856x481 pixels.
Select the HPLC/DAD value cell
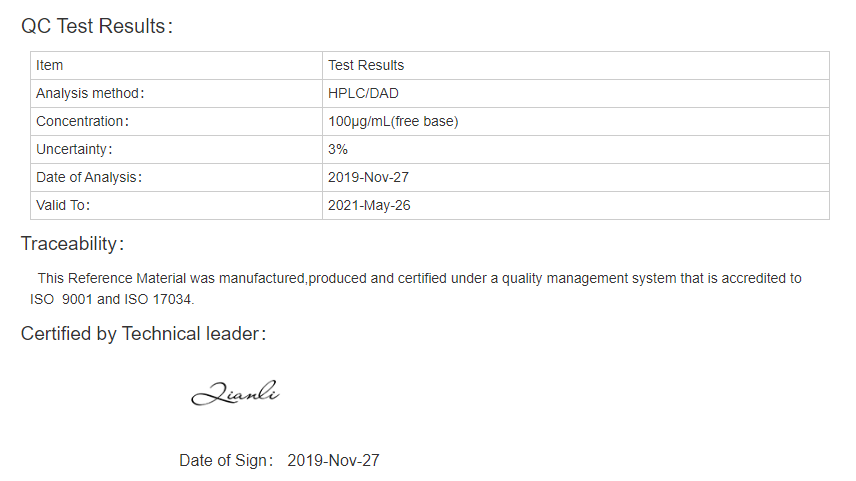[576, 93]
